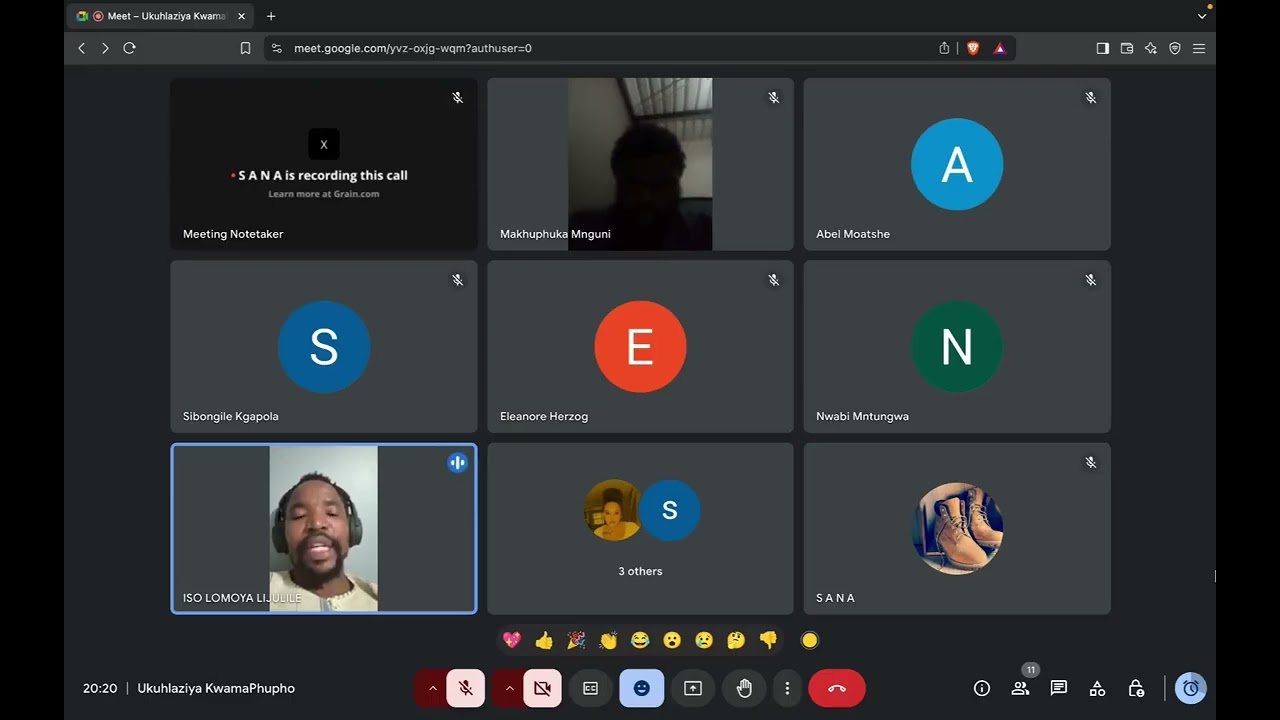Send the thumbs up reaction
This screenshot has width=1280, height=720.
(544, 640)
